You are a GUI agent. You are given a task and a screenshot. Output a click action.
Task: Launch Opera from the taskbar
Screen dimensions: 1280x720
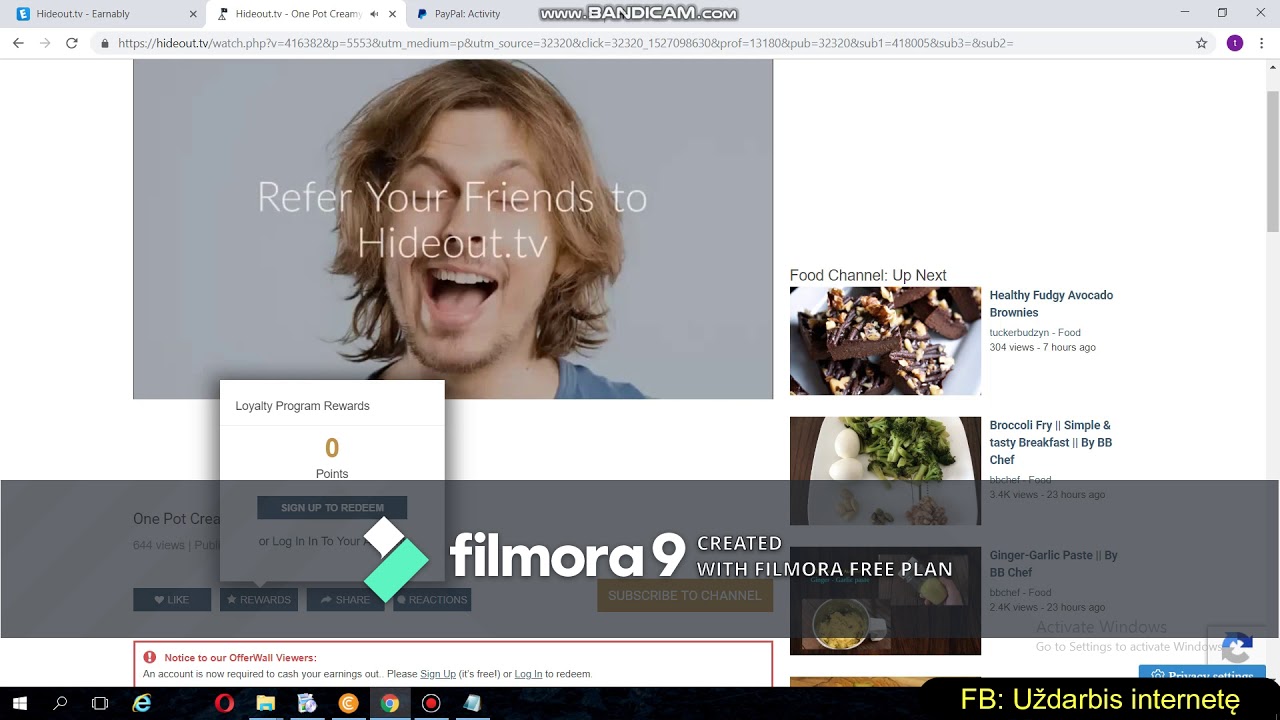click(x=224, y=703)
